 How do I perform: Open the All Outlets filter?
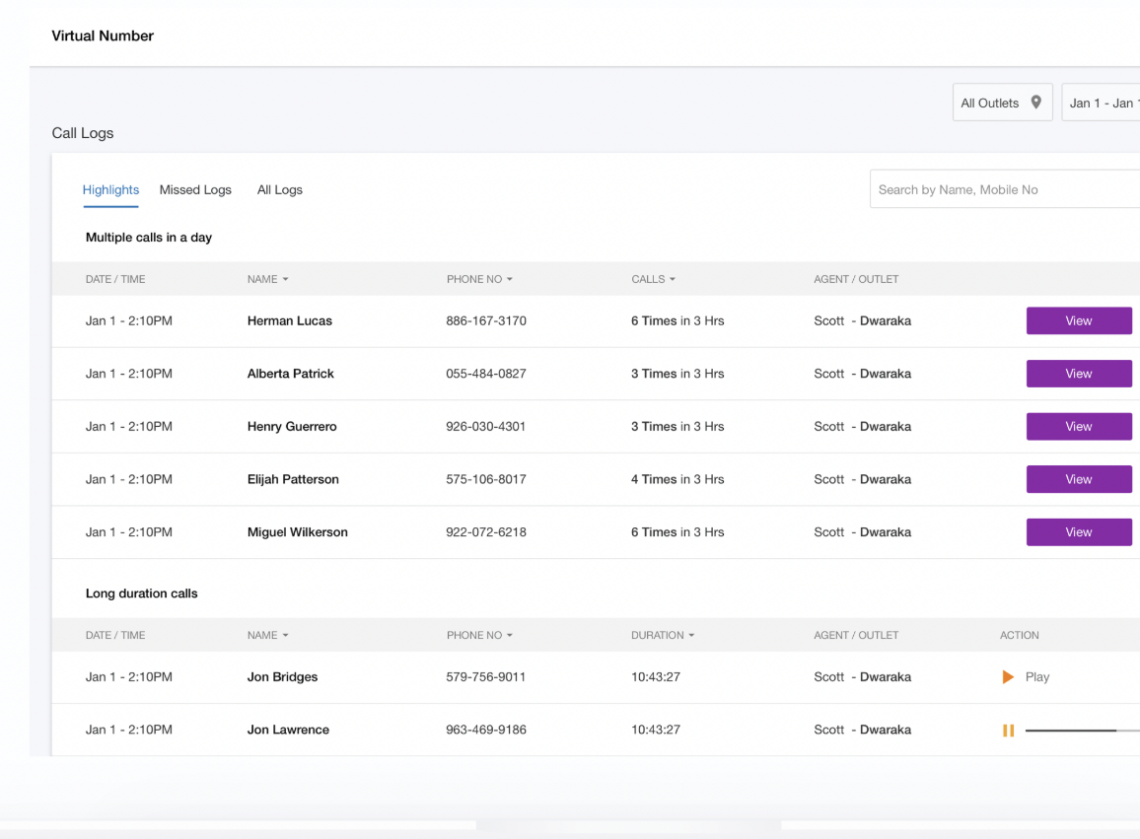click(990, 103)
